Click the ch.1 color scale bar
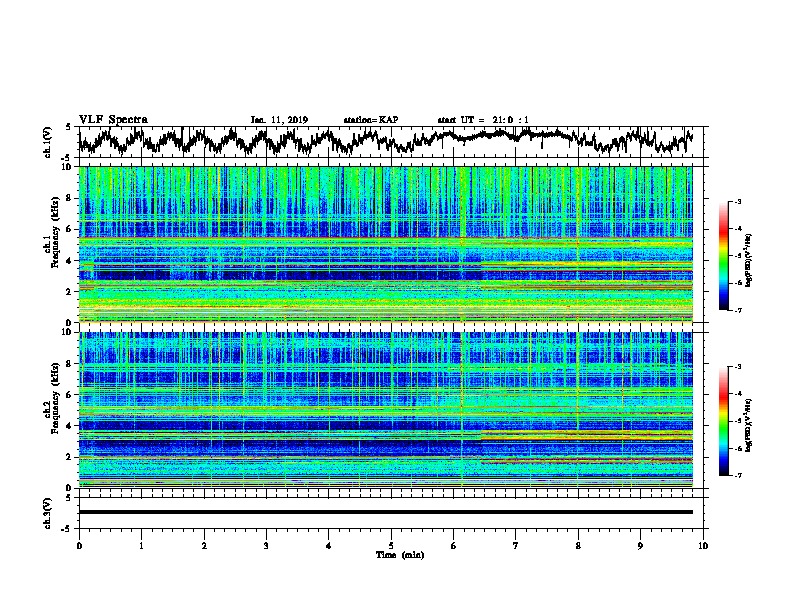 pyautogui.click(x=723, y=256)
